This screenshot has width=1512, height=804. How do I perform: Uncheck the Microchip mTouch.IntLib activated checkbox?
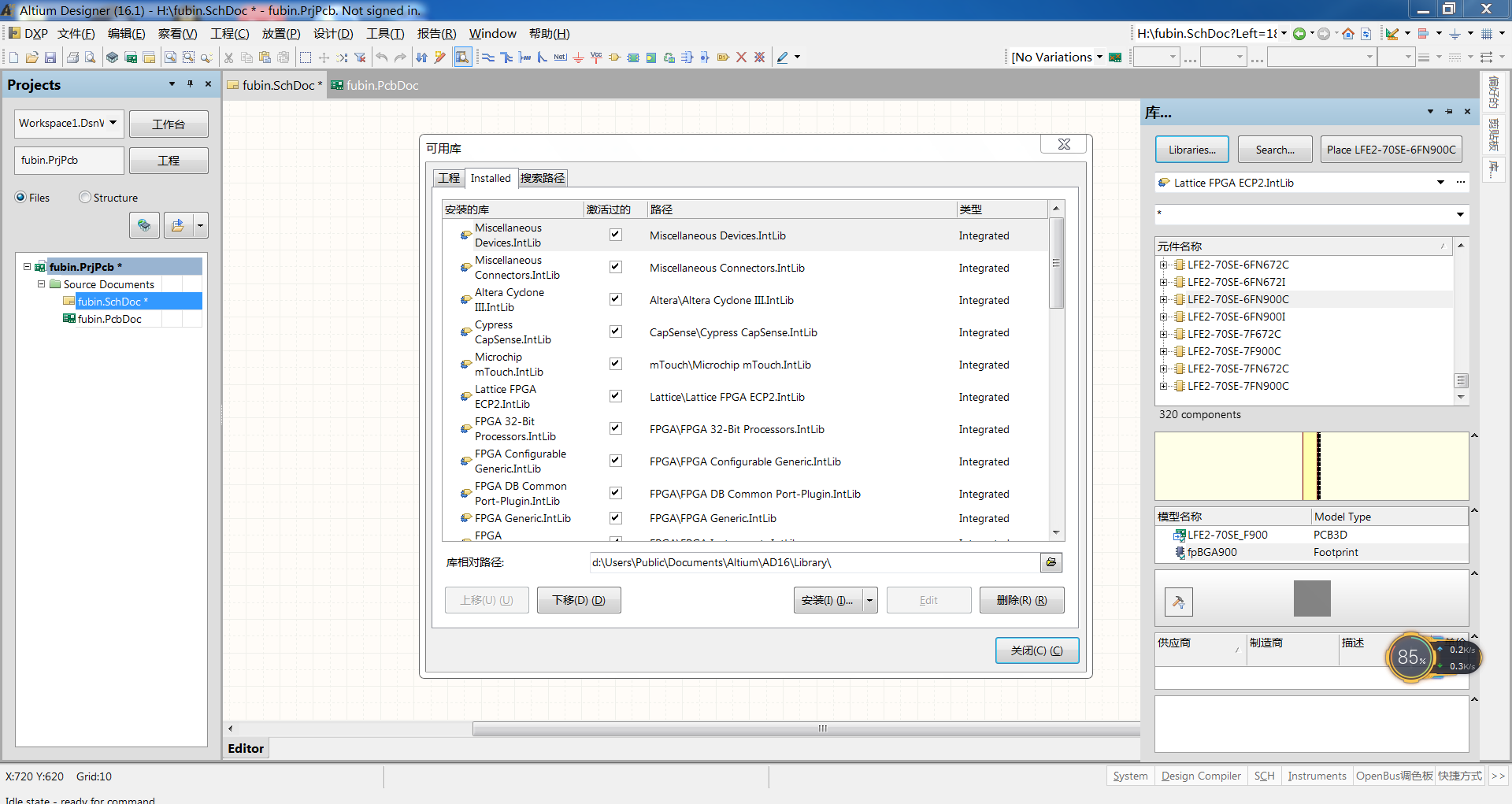[x=616, y=364]
